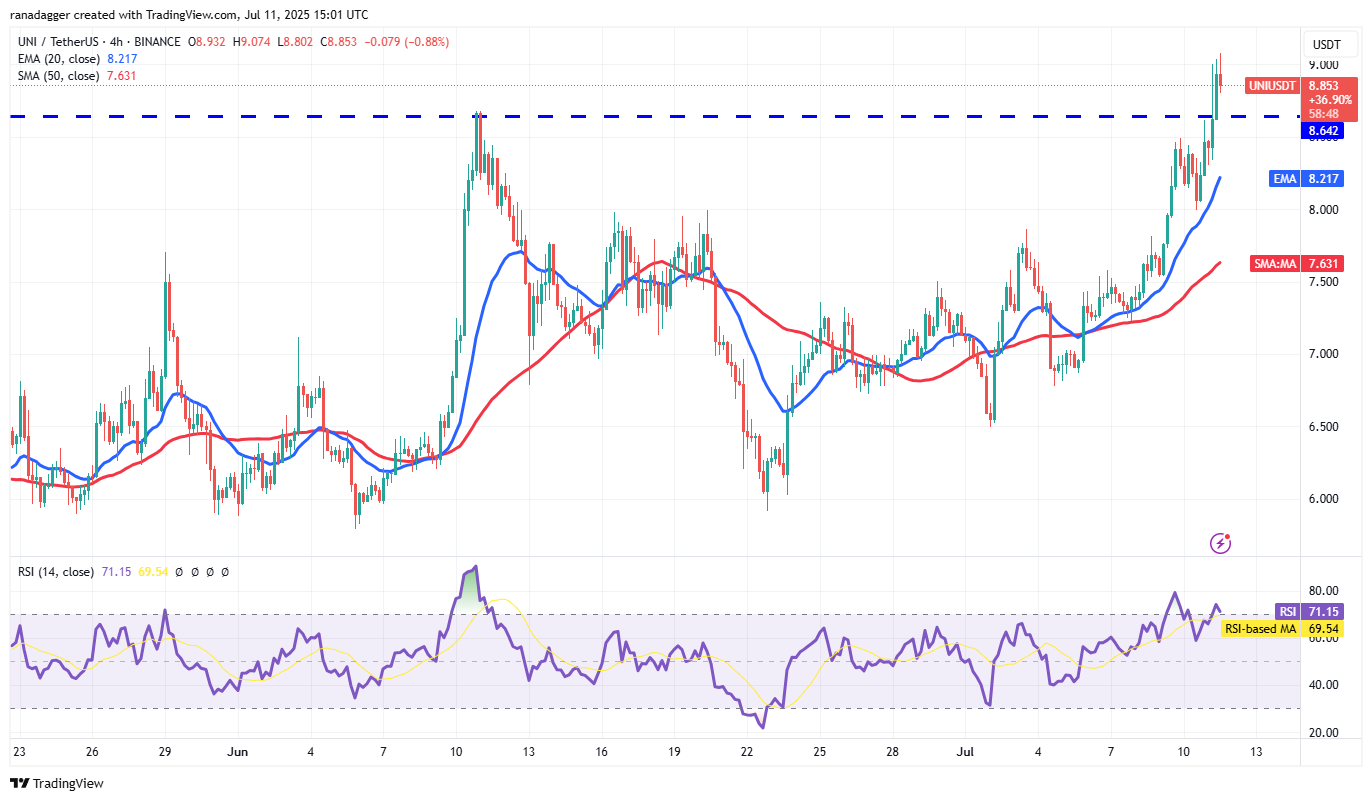Click the 9.000 level on price axis
This screenshot has height=801, width=1372.
pos(1326,65)
